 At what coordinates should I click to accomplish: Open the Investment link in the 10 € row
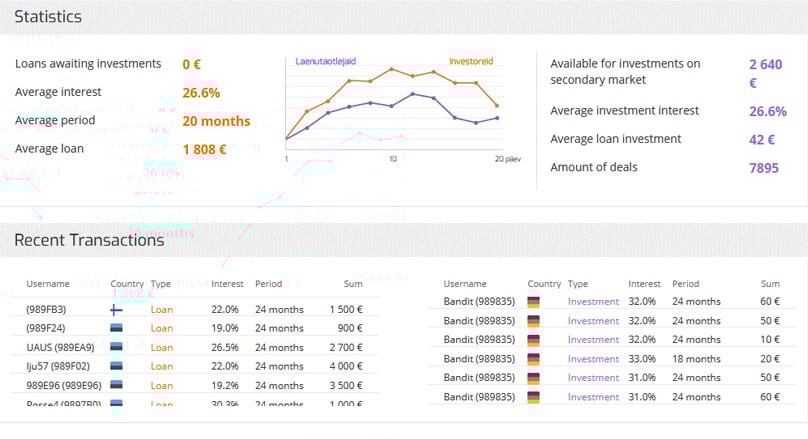point(593,340)
